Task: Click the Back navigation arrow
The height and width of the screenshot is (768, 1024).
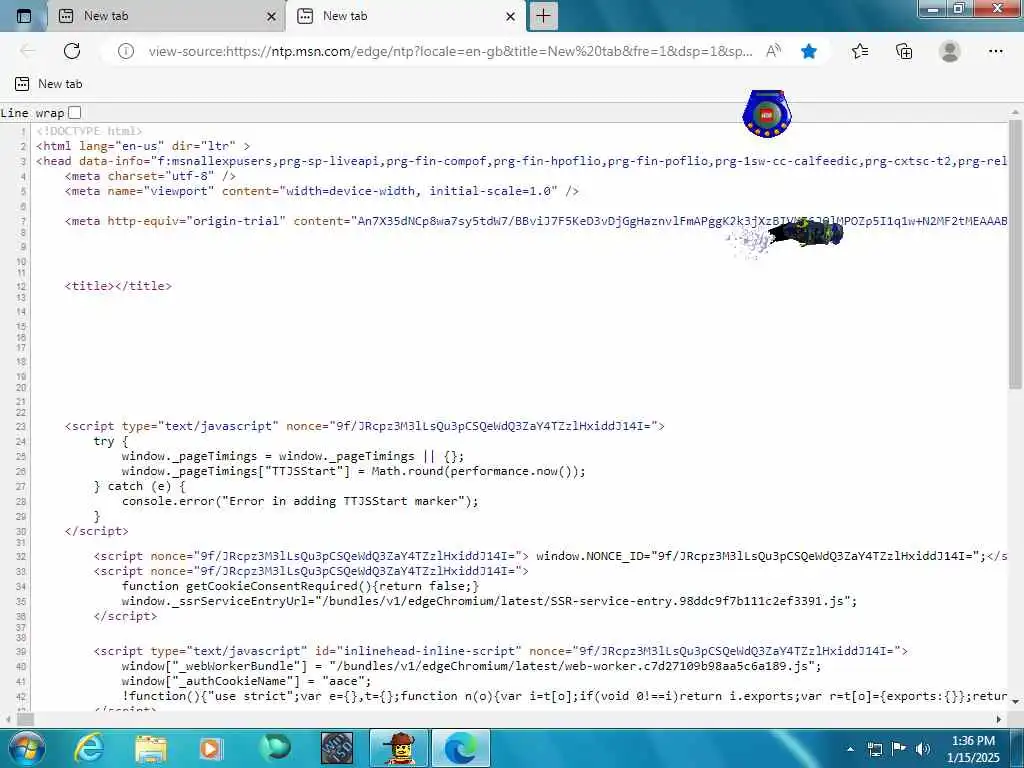Action: pos(27,51)
